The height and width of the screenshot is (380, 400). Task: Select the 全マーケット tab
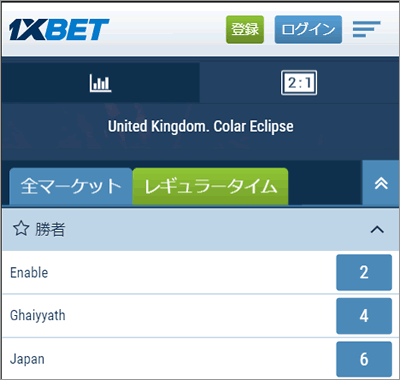pos(71,186)
